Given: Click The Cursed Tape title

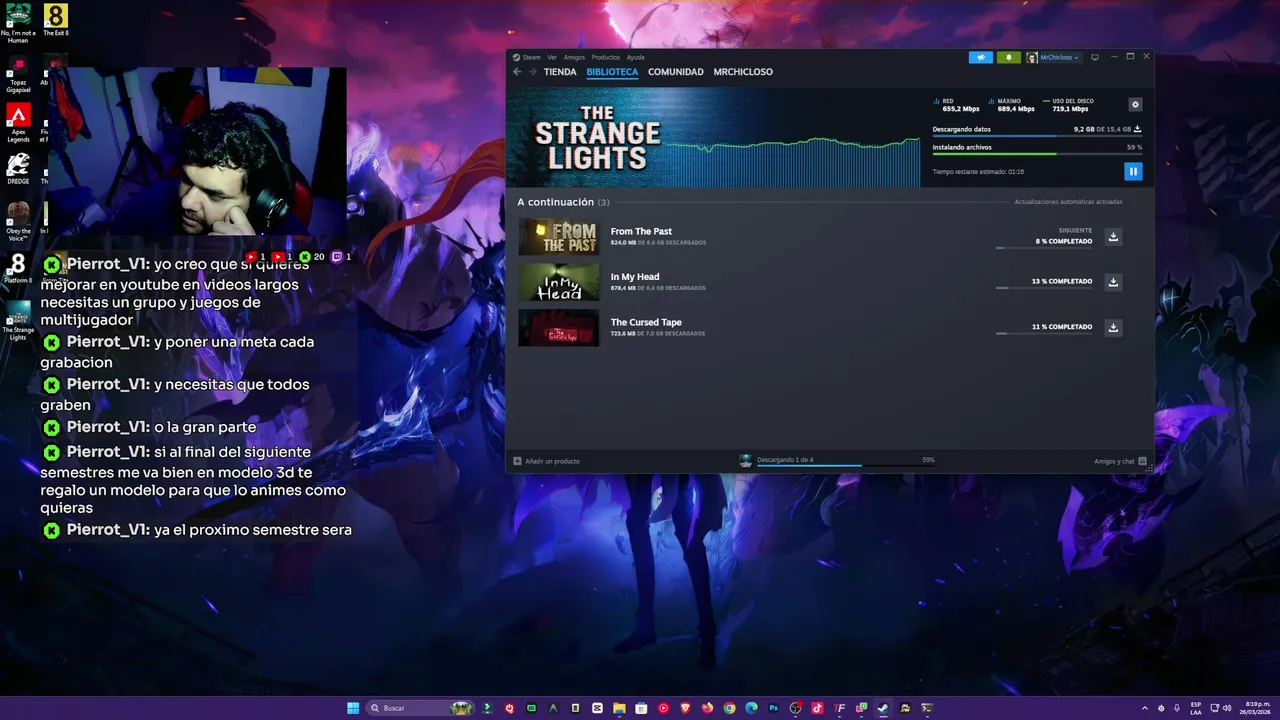Looking at the screenshot, I should (646, 322).
